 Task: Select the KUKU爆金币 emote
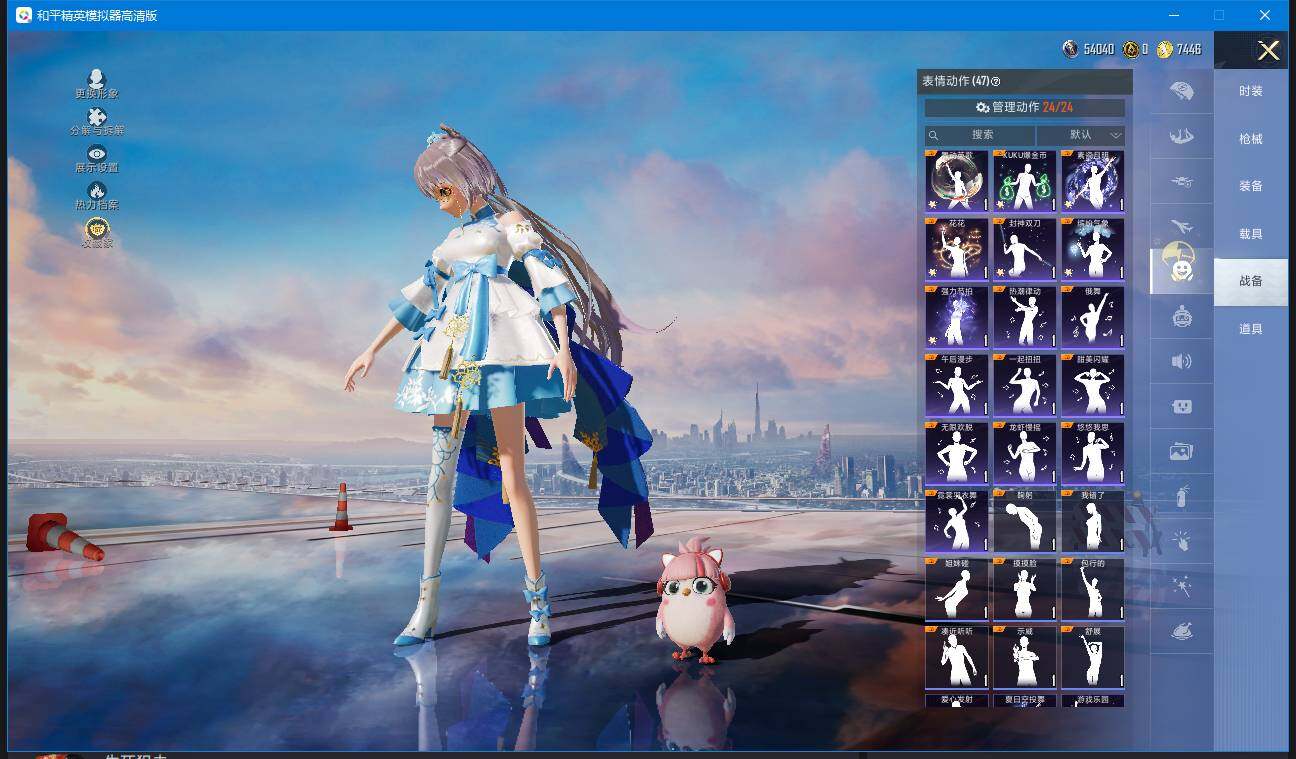[x=1025, y=180]
